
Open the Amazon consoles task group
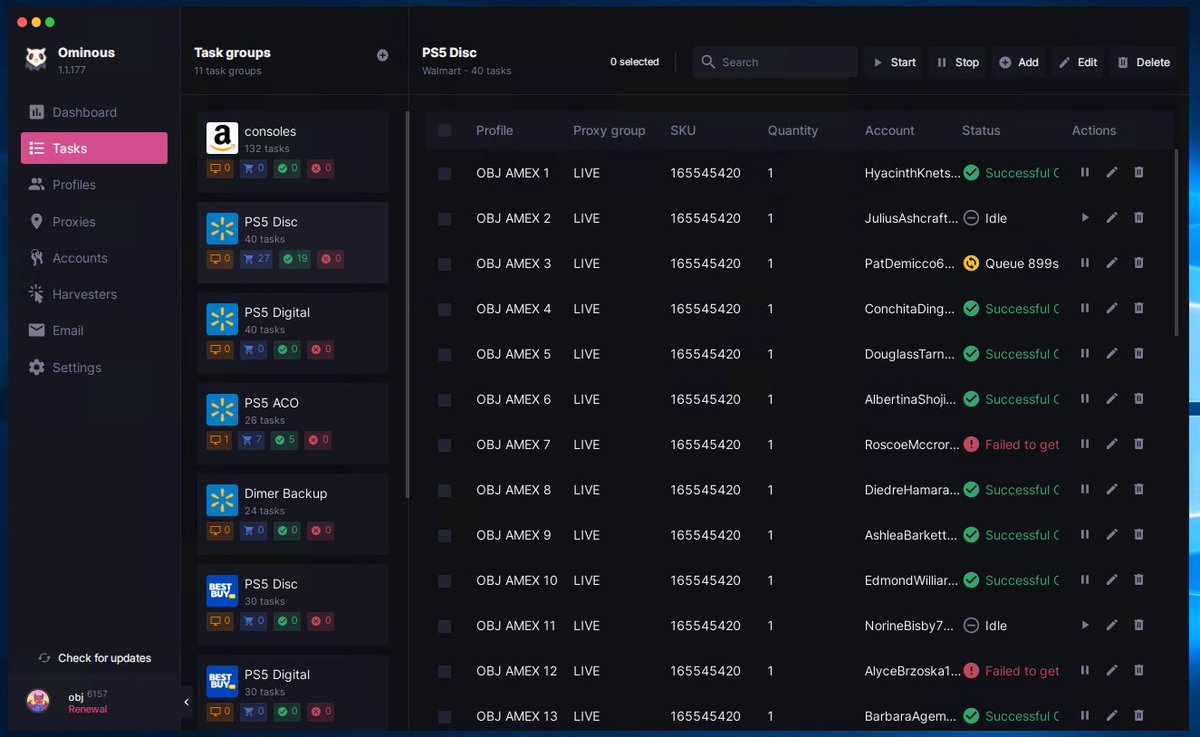pyautogui.click(x=292, y=151)
